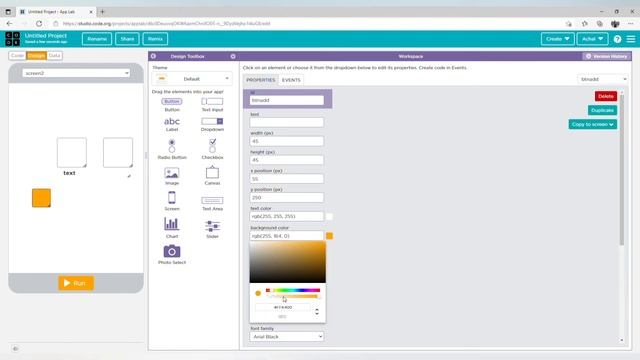Delete the selected element
Image resolution: width=640 pixels, height=360 pixels.
coord(606,96)
